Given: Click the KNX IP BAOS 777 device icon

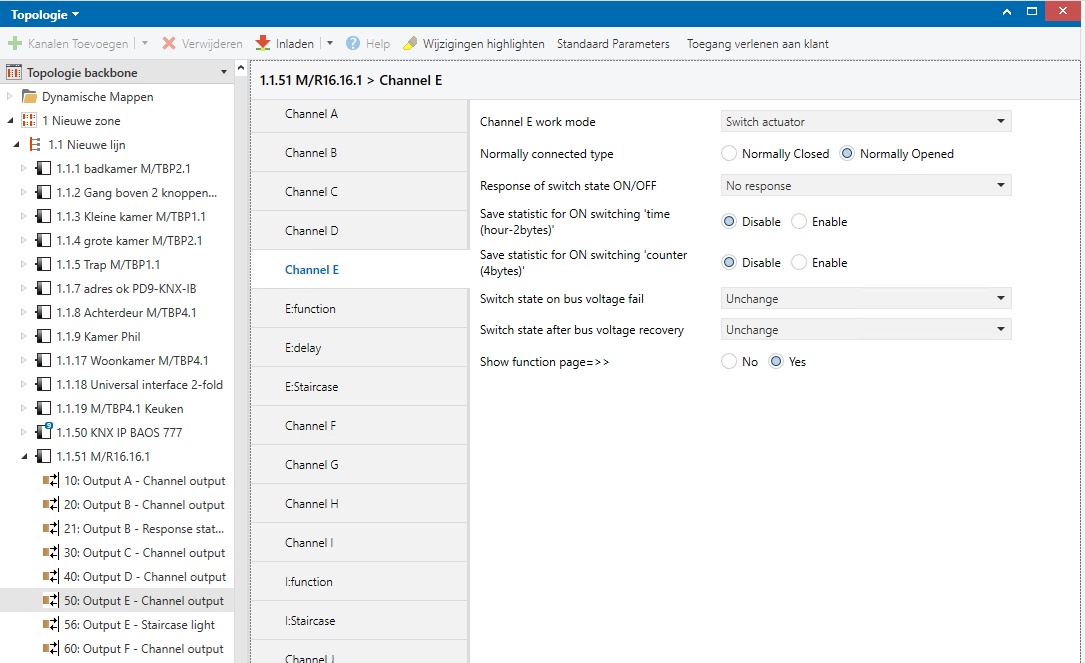Looking at the screenshot, I should [x=43, y=433].
